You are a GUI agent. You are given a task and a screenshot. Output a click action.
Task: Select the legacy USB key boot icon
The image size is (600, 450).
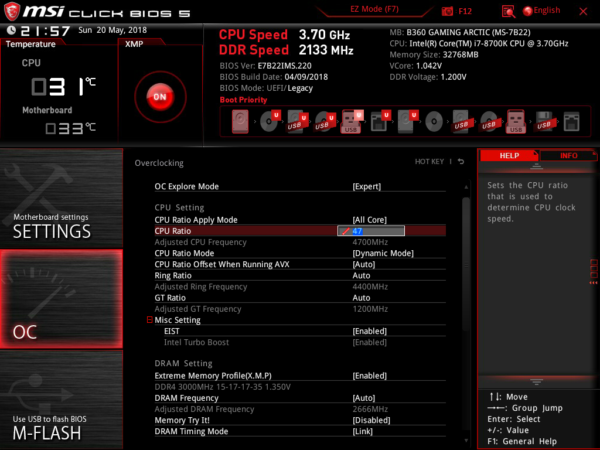click(x=516, y=122)
